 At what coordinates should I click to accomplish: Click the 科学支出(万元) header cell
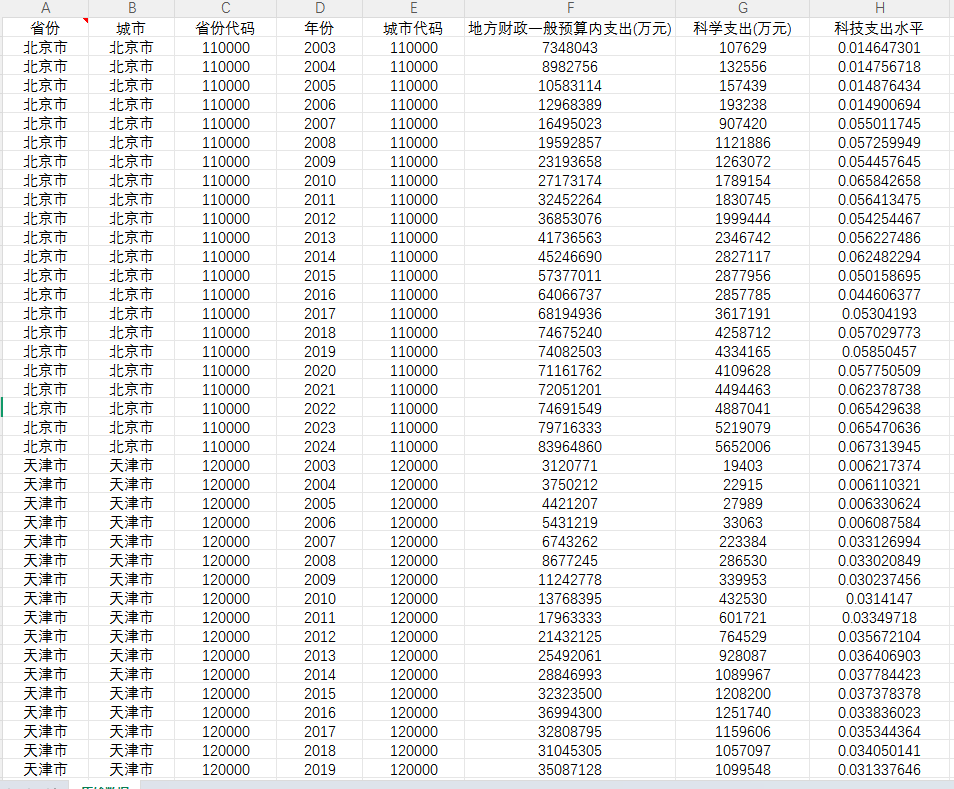click(743, 28)
